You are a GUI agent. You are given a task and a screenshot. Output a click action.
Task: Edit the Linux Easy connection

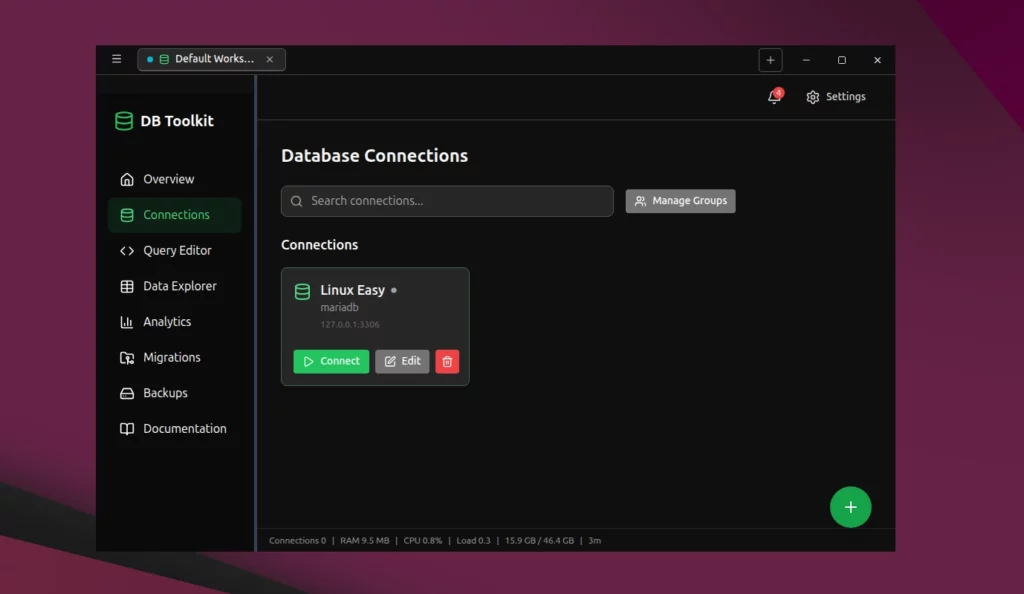(402, 361)
